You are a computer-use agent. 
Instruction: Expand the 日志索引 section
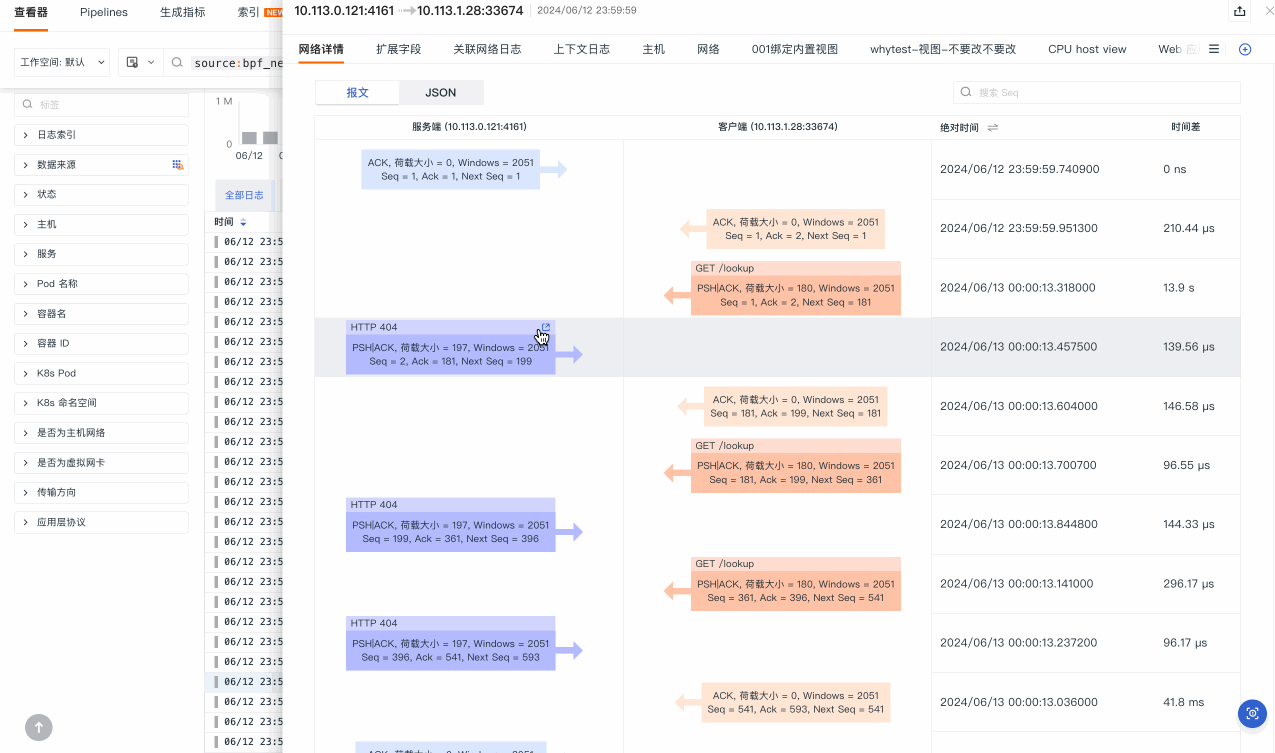[101, 135]
